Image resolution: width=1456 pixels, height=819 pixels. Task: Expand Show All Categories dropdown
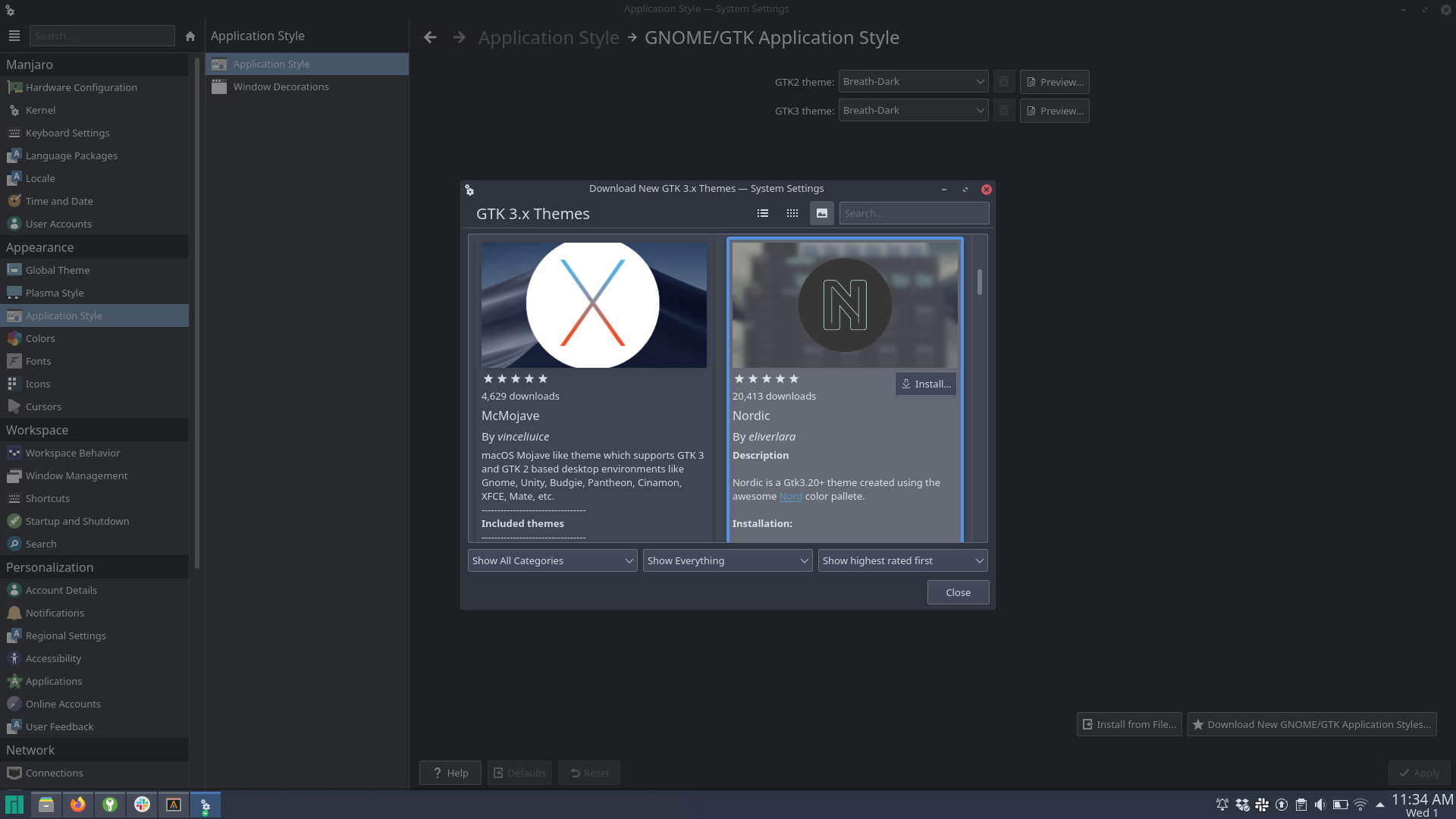click(552, 560)
